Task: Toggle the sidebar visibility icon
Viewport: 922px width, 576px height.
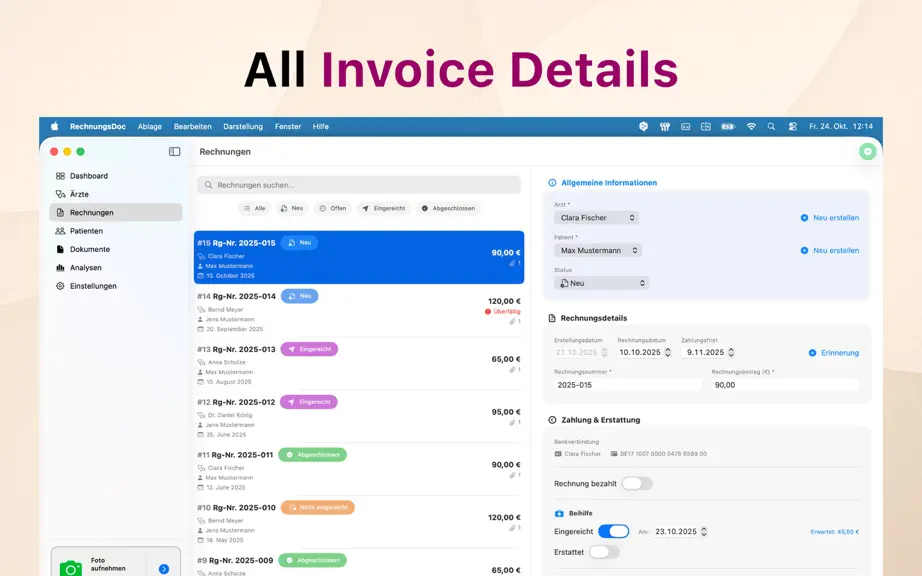Action: point(175,152)
